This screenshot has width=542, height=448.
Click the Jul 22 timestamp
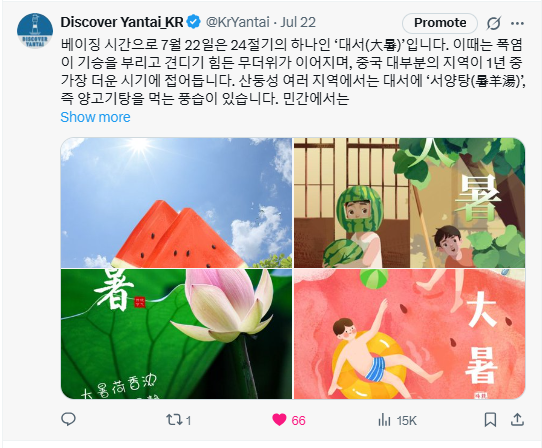tap(298, 22)
